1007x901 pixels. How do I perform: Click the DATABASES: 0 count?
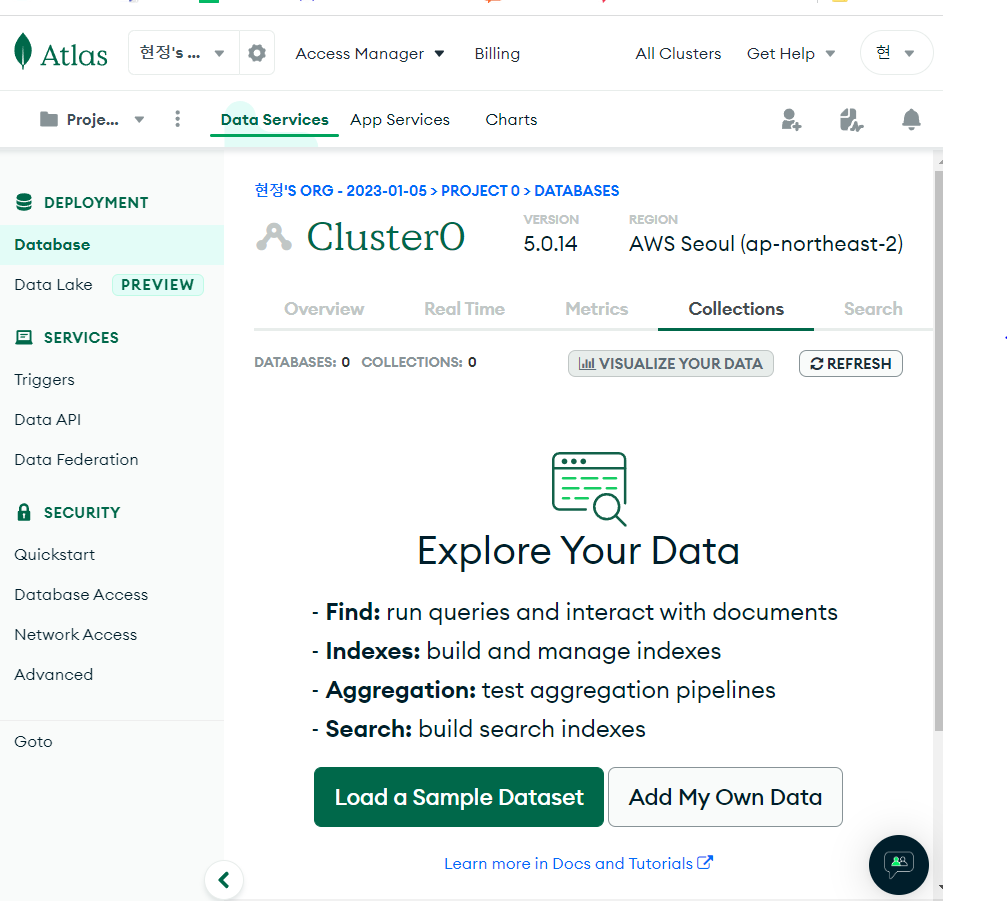point(302,362)
